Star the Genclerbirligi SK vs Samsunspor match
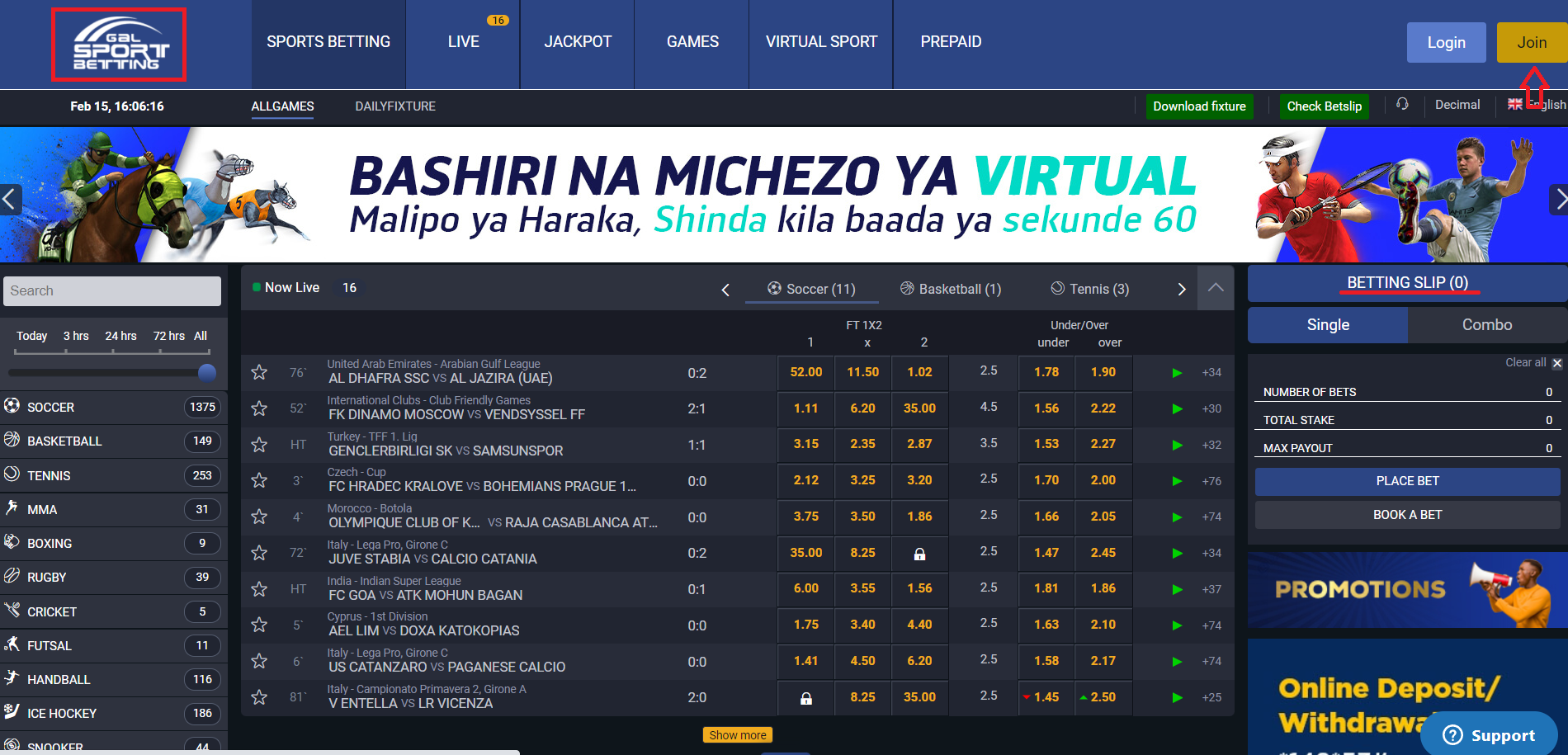The width and height of the screenshot is (1568, 755). [x=259, y=445]
